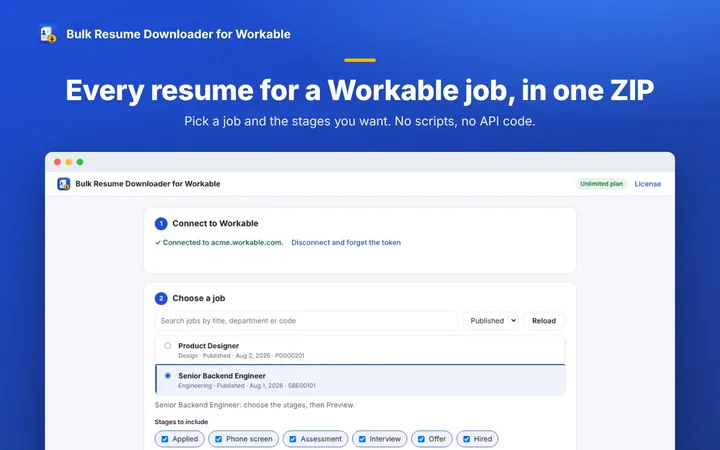
Task: Click 'Design · Published · Aug 2, 2026 · PD000201' text
Action: 241,356
